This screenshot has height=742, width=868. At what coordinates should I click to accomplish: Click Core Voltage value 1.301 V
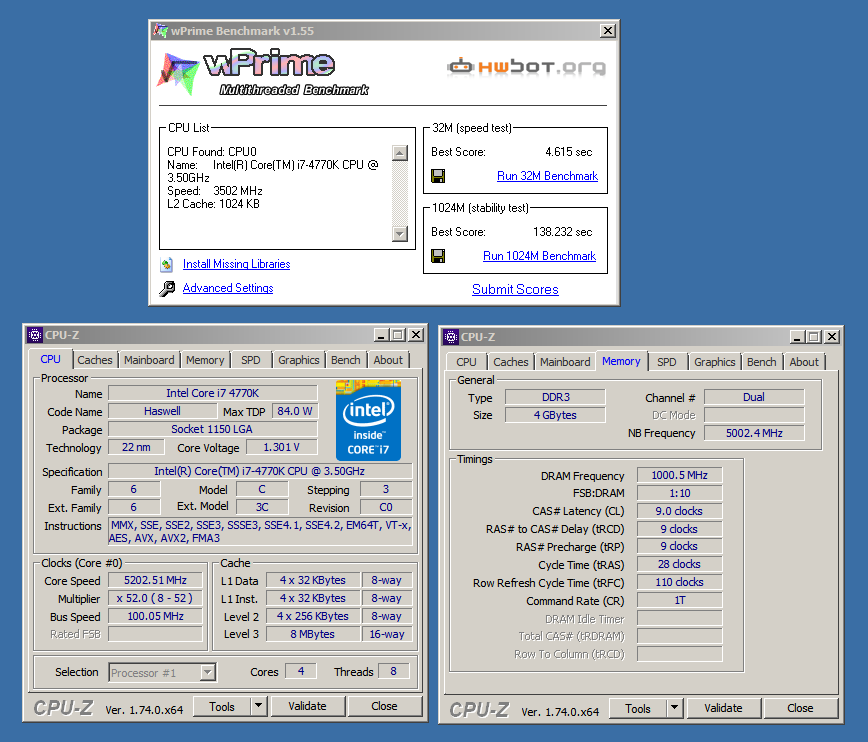282,447
